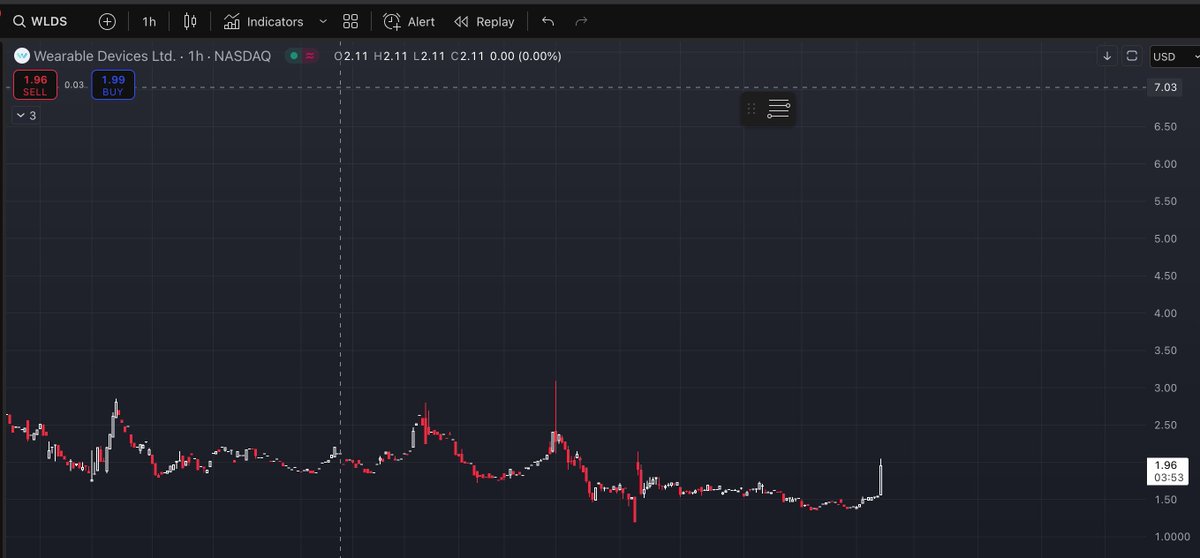Open the indicator templates grid icon
This screenshot has height=558, width=1200.
coord(350,21)
